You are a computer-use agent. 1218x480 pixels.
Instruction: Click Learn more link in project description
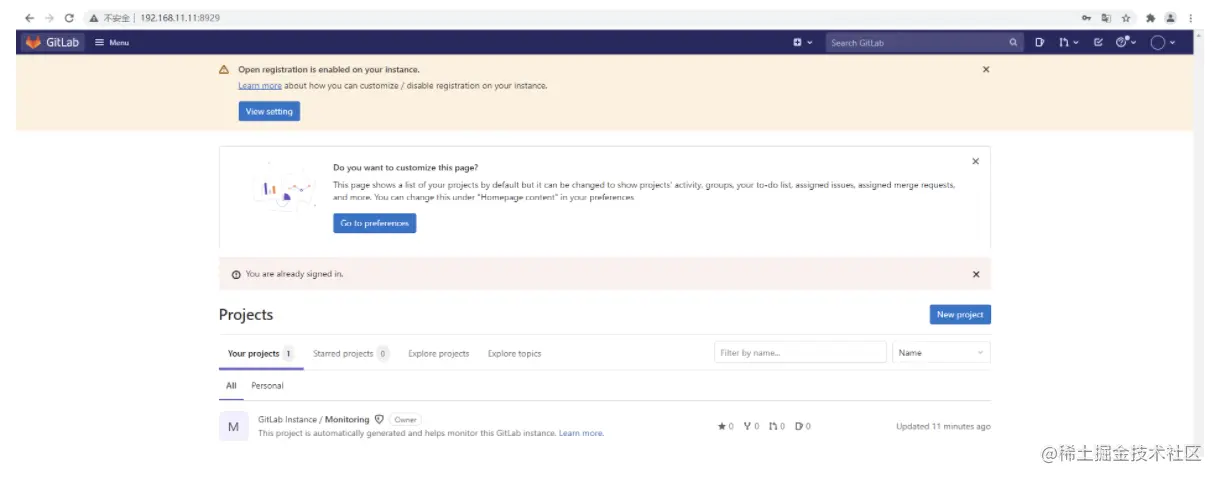click(x=581, y=433)
